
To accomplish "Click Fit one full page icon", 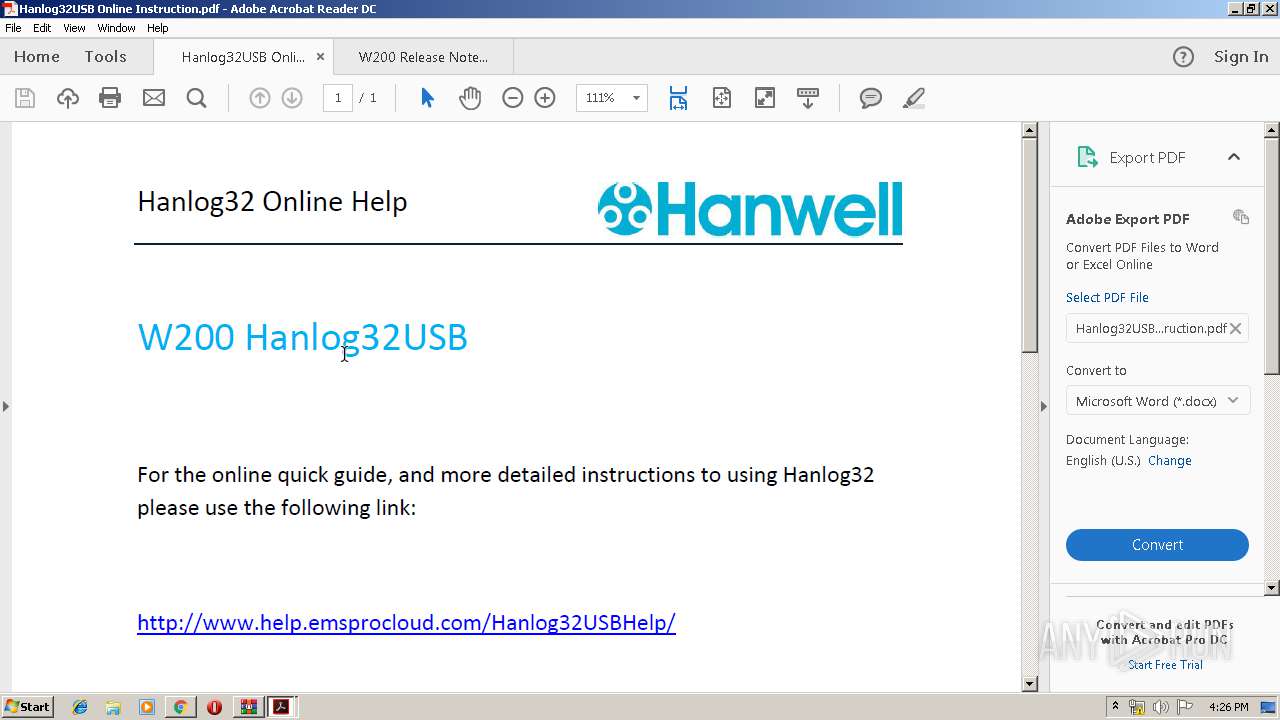I will coord(722,98).
